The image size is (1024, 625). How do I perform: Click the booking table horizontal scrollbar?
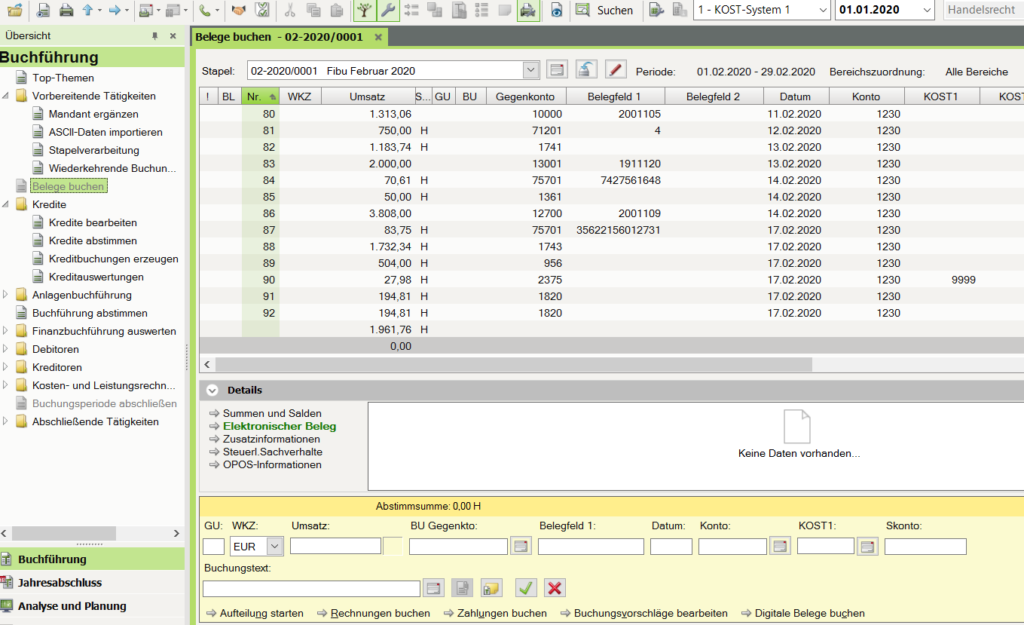coord(513,364)
